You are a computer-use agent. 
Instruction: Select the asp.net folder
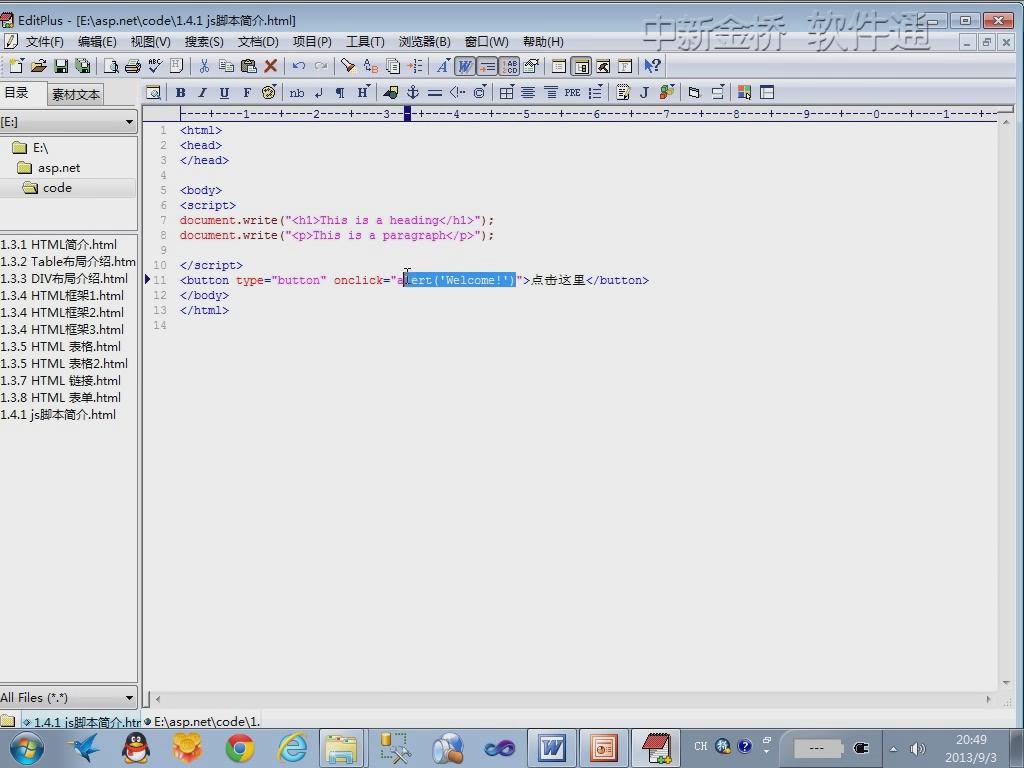49,168
